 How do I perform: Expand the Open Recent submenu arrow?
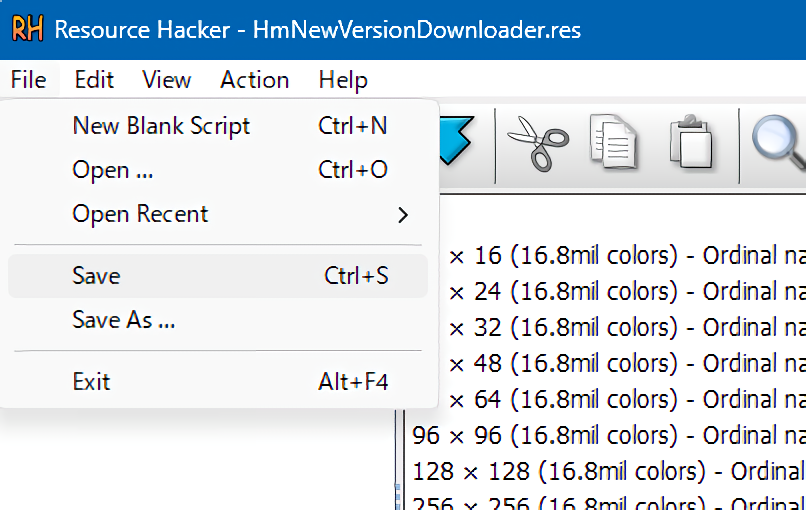(402, 214)
